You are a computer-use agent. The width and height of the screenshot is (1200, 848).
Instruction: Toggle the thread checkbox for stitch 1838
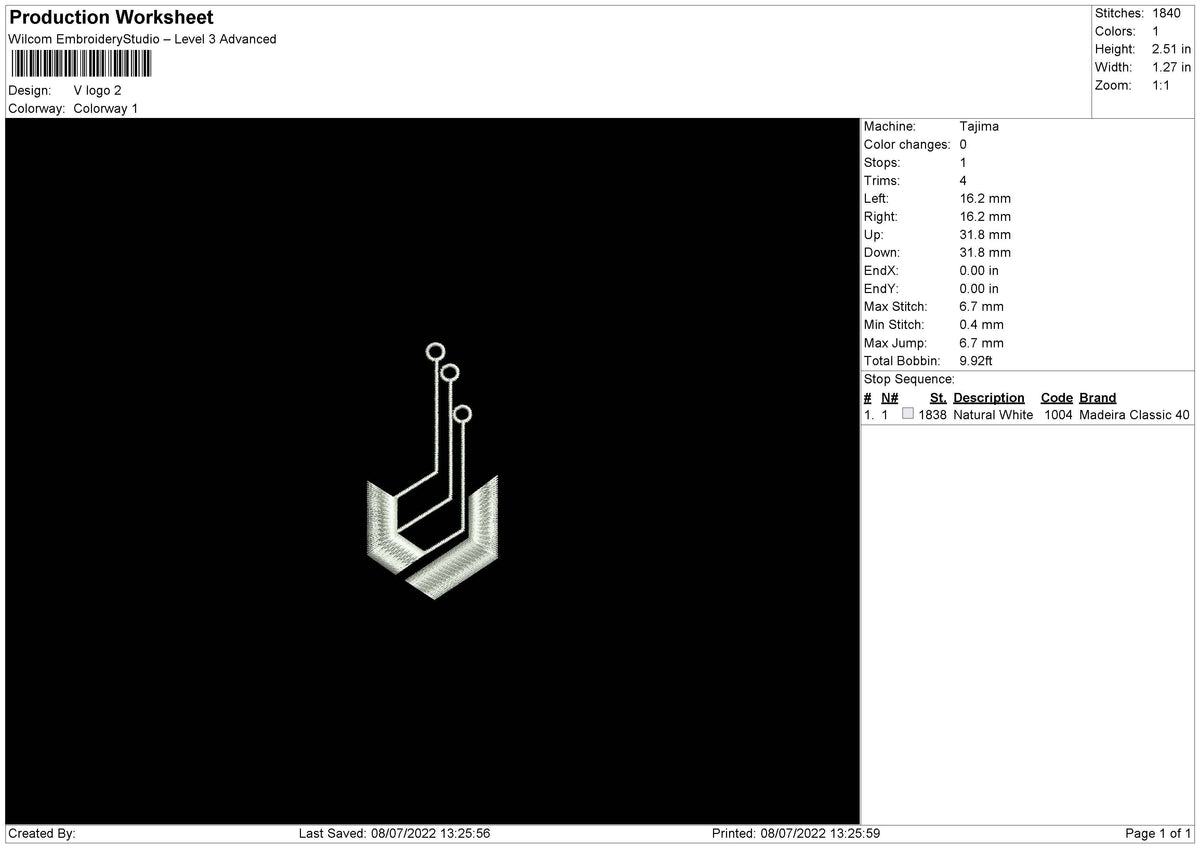[x=908, y=412]
